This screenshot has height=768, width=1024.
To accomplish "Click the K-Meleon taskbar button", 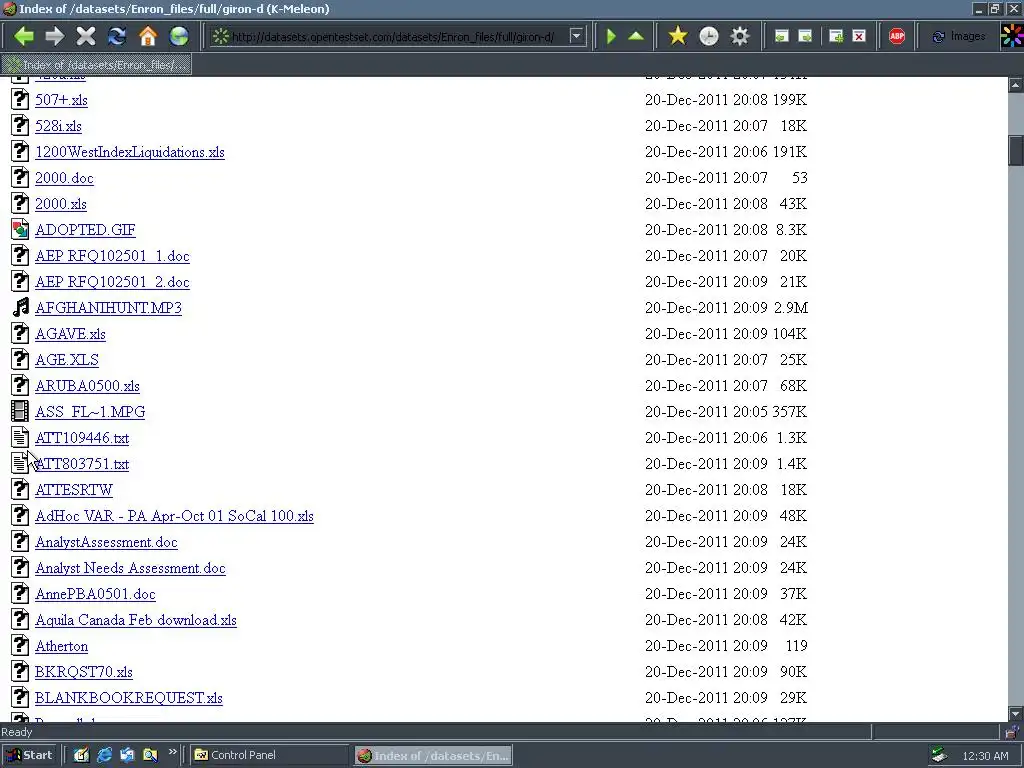I will tap(434, 756).
